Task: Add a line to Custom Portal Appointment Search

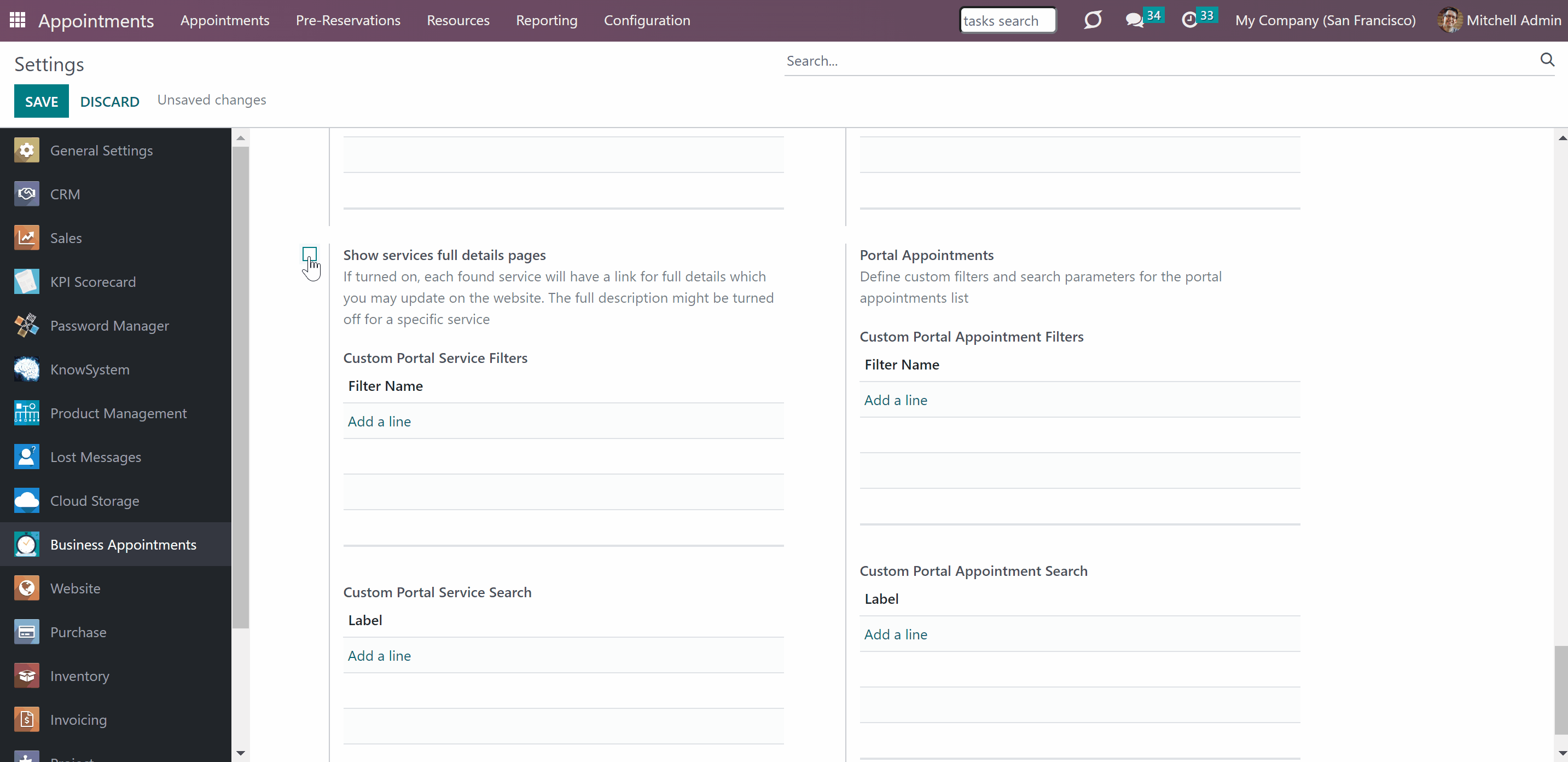Action: click(896, 634)
